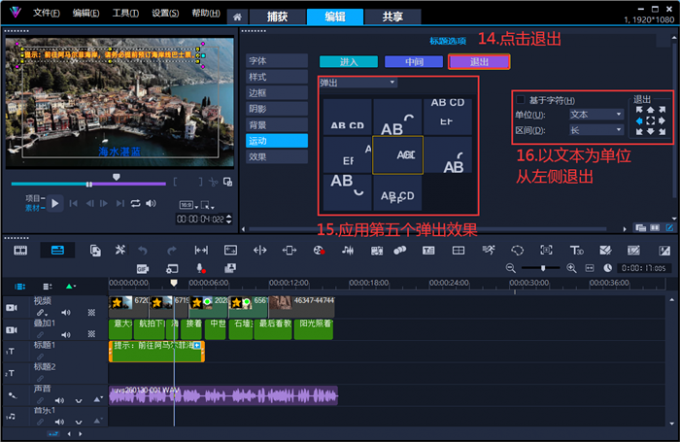Select the purple voice audio clip
680x442 pixels.
(x=223, y=396)
